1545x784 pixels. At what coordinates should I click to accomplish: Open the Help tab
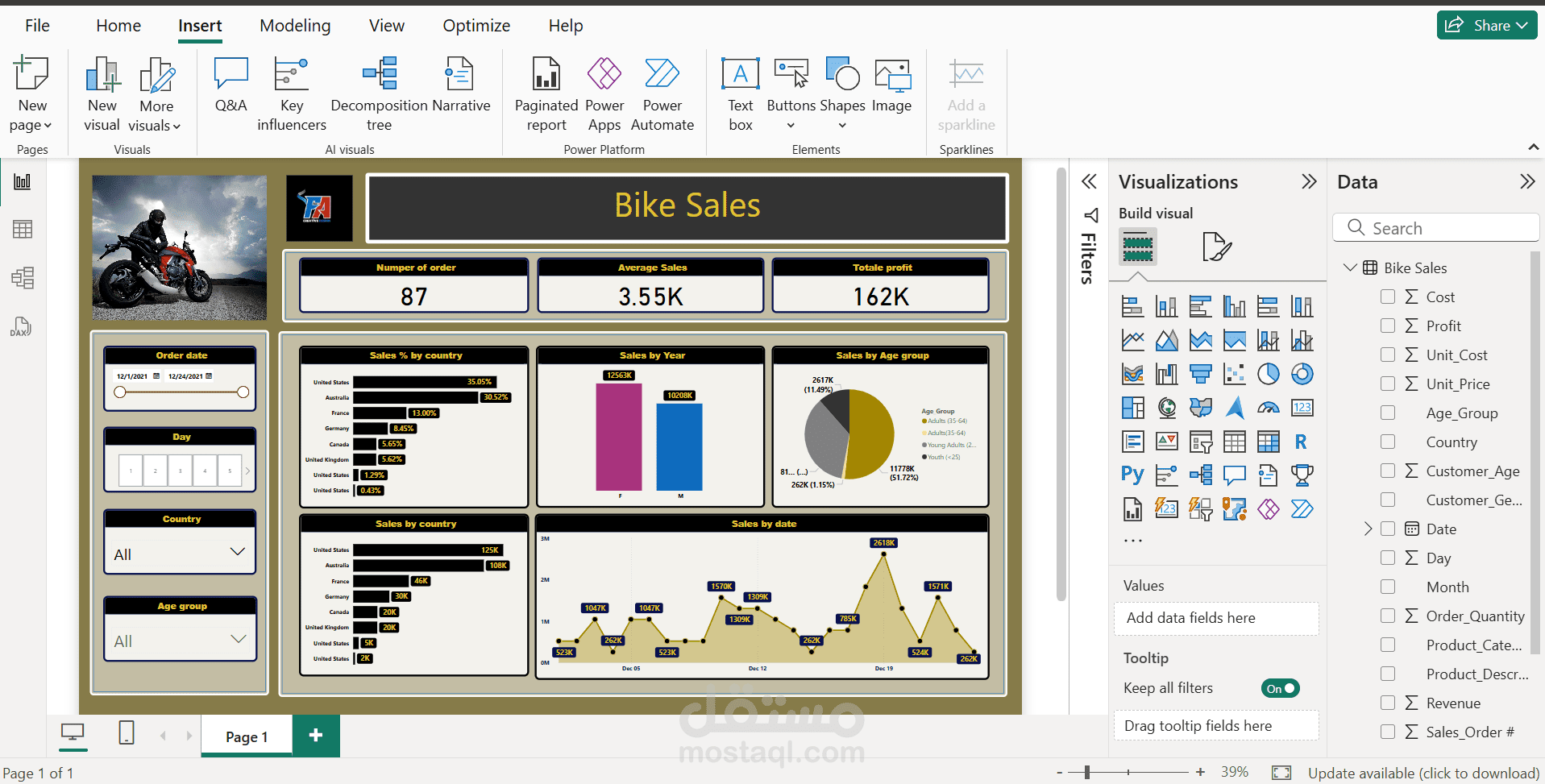pos(566,26)
